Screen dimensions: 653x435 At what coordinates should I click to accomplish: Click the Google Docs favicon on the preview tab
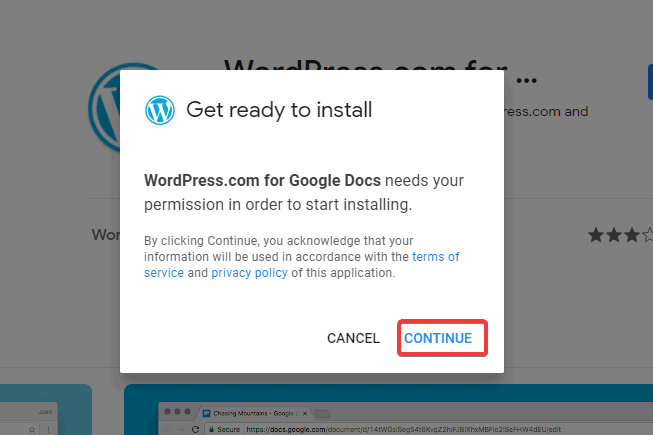(x=209, y=413)
